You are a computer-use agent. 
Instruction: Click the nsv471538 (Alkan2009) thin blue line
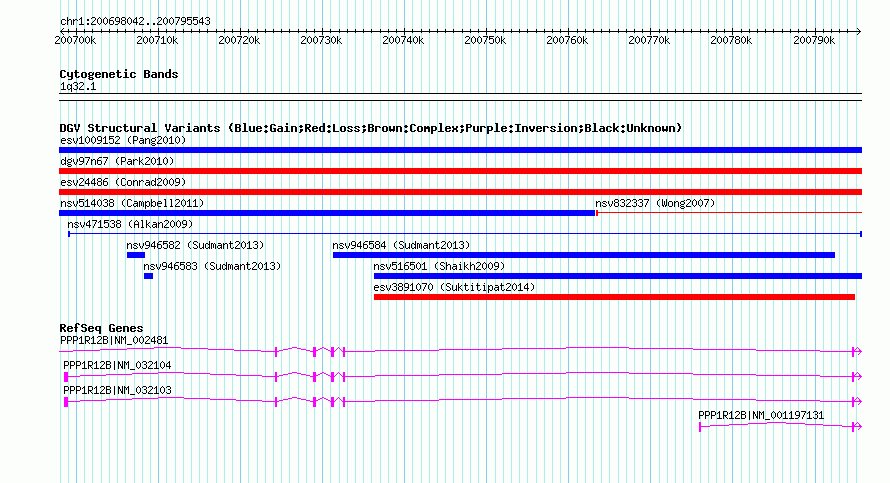[x=465, y=234]
